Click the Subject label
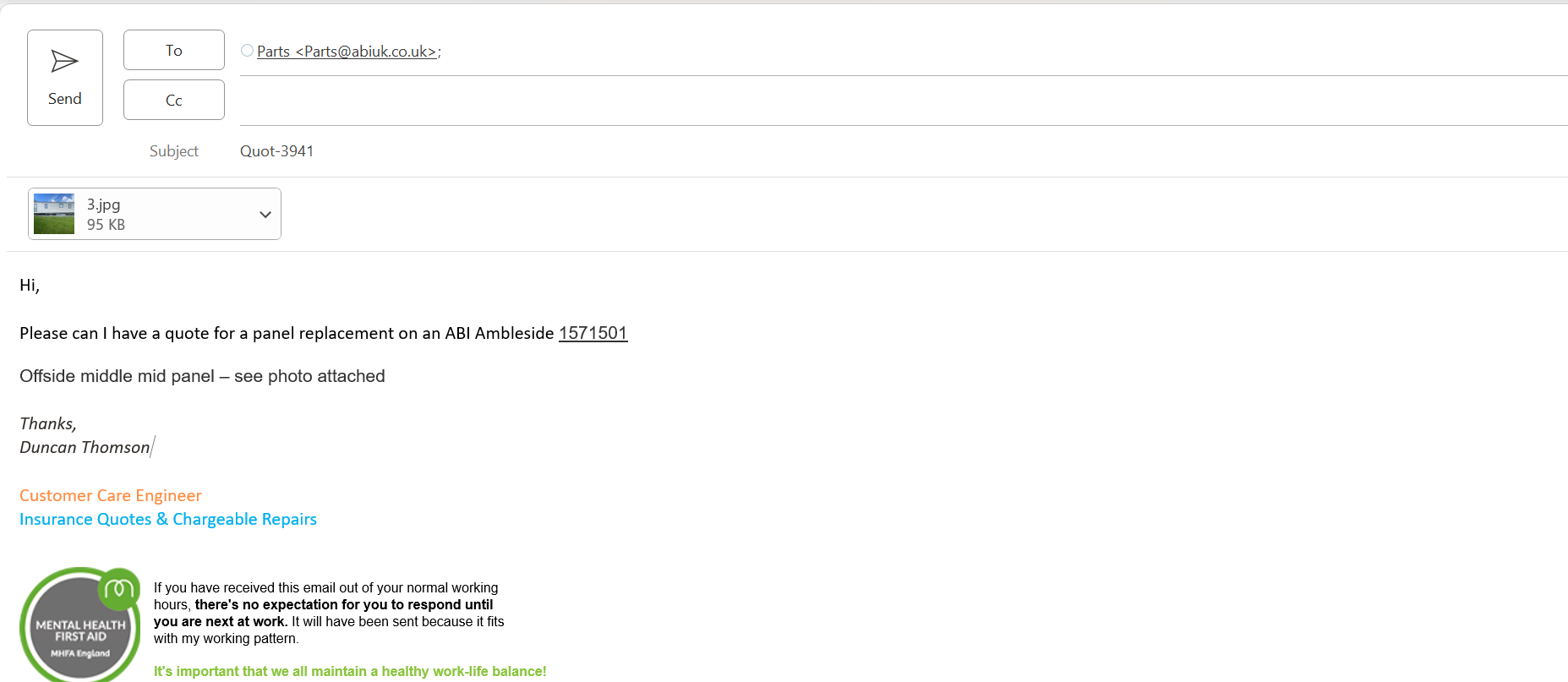The image size is (1568, 682). [174, 151]
